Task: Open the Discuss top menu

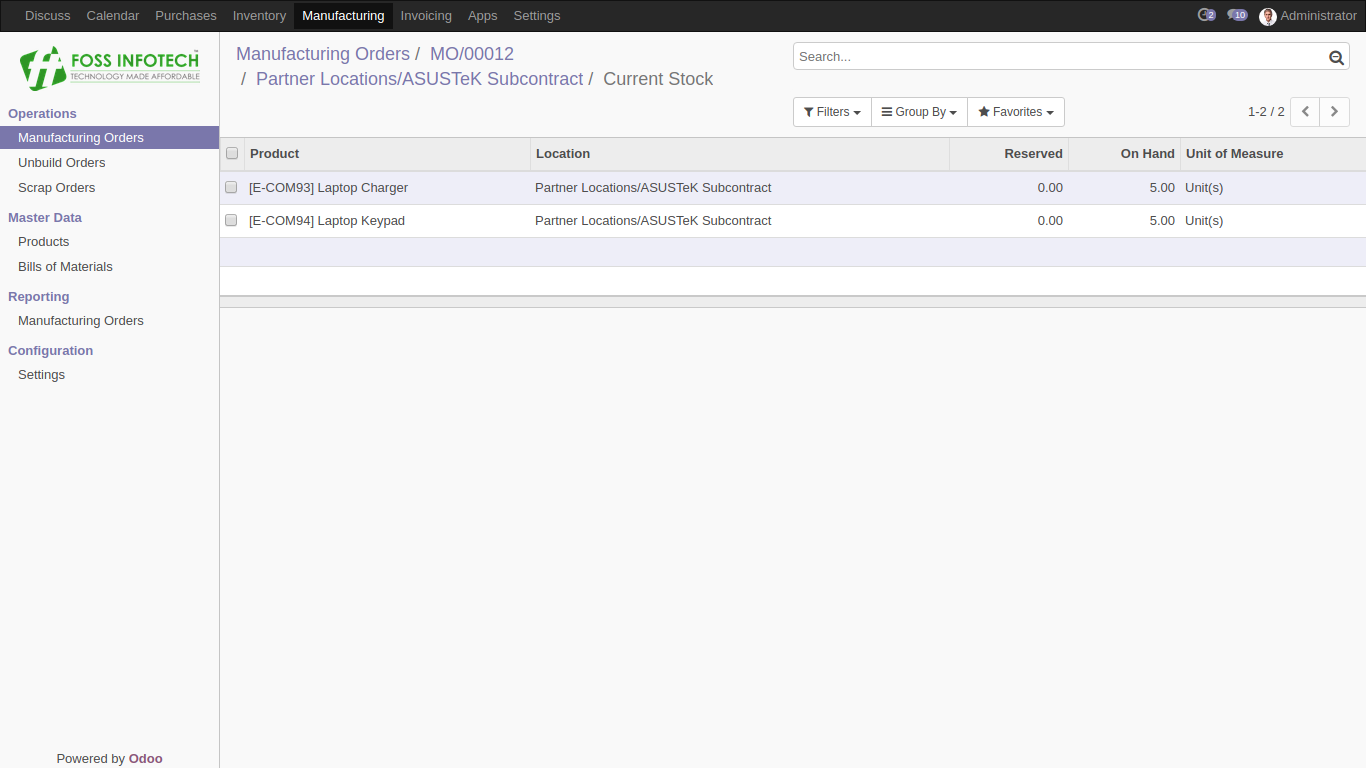Action: [x=48, y=16]
